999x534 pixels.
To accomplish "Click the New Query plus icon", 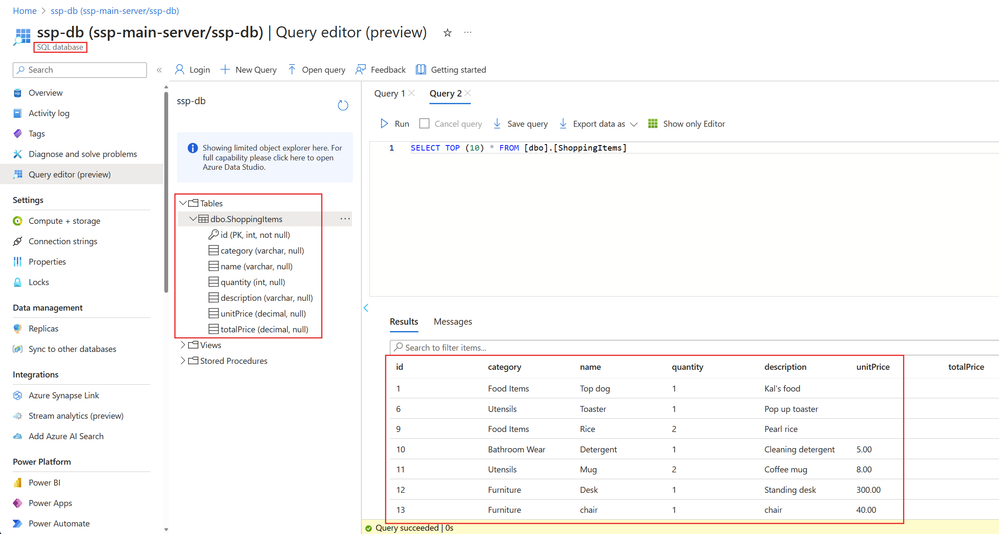I will click(x=225, y=69).
